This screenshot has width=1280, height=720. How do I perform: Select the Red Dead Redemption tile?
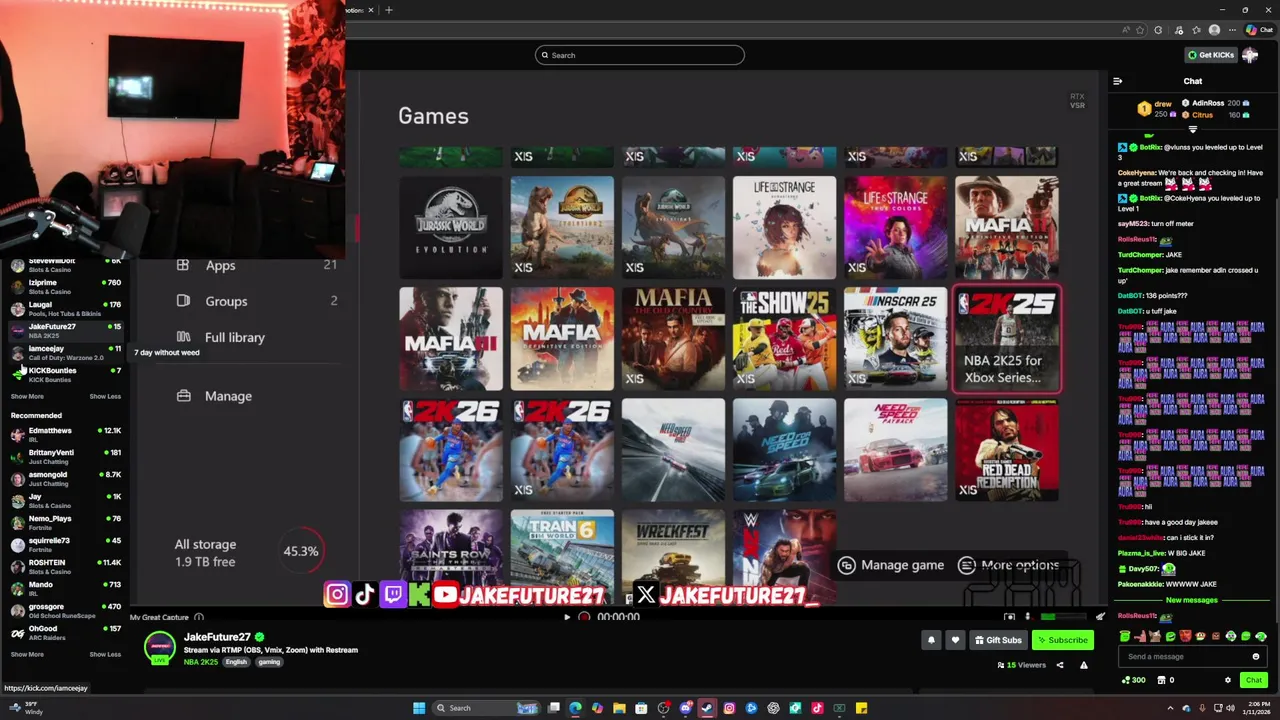point(1007,450)
